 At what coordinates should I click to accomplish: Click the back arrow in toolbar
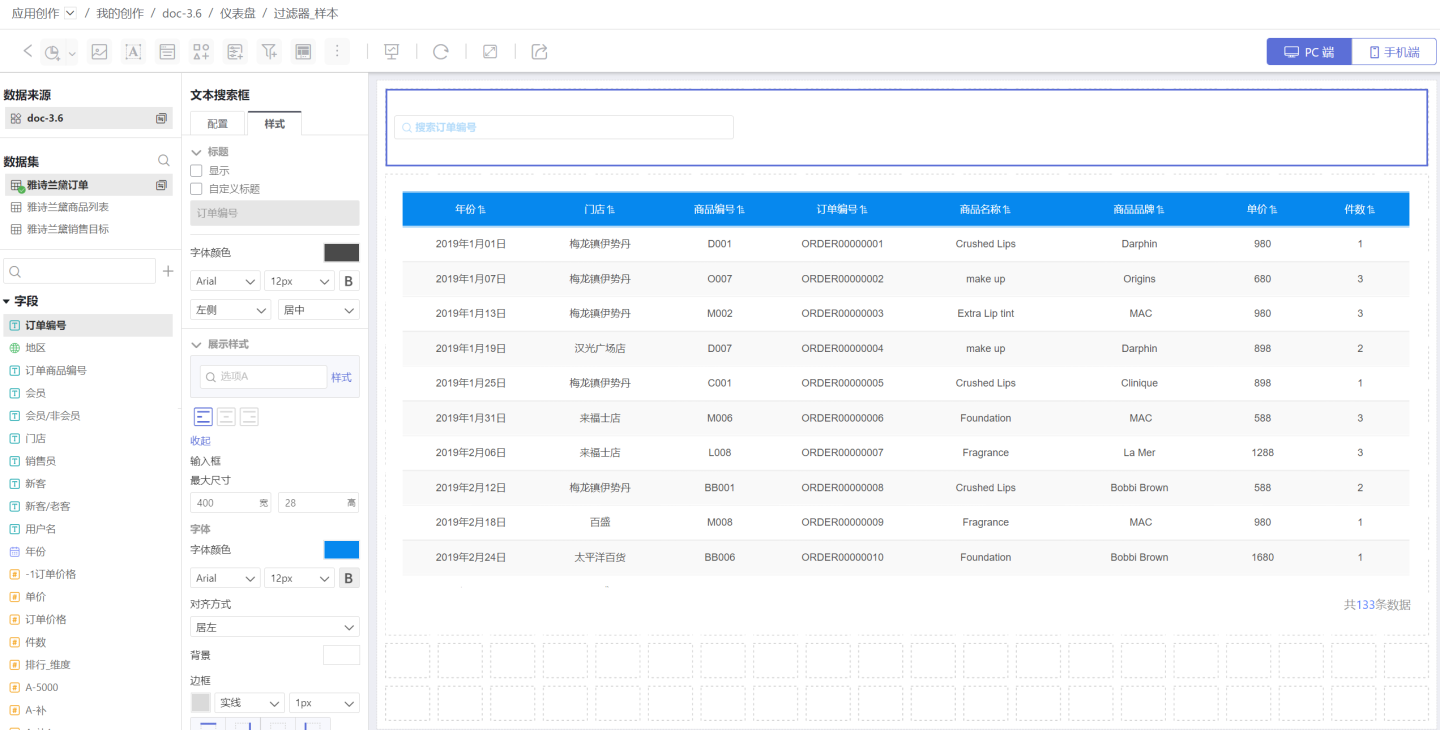(x=27, y=51)
